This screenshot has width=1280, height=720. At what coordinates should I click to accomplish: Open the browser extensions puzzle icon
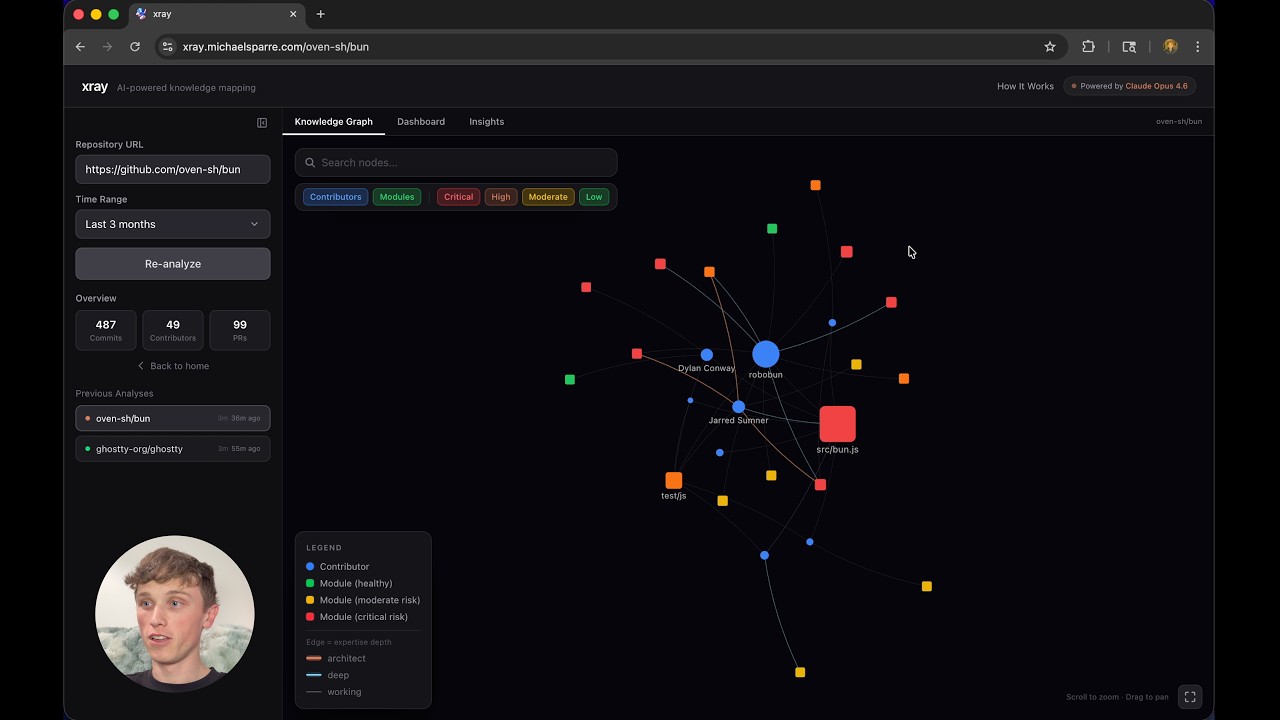click(x=1088, y=46)
